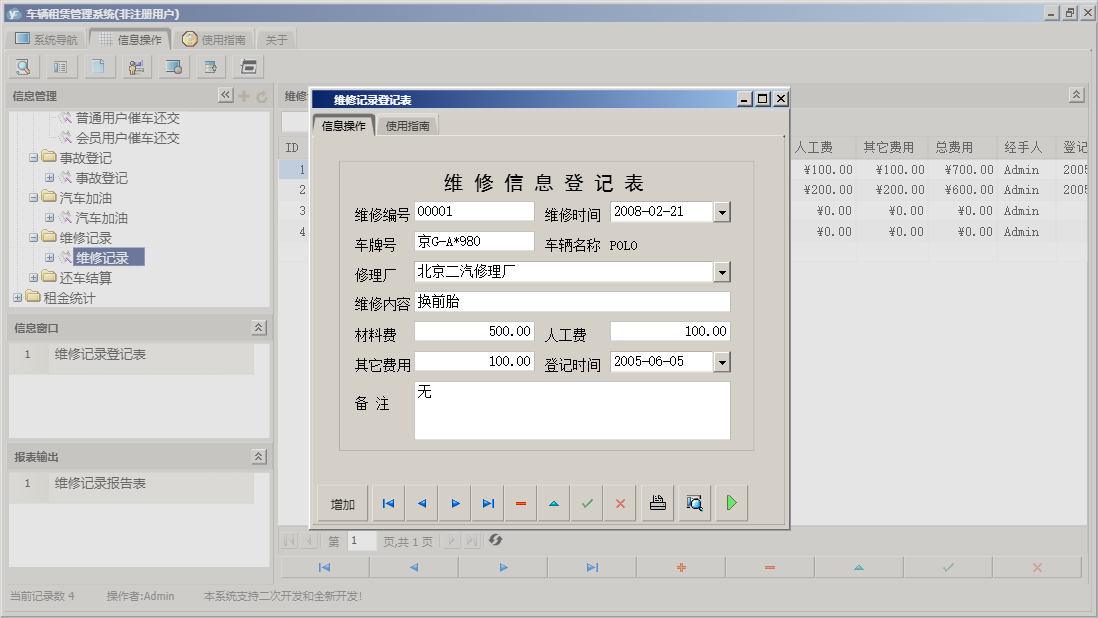This screenshot has width=1098, height=618.
Task: Click the new document toolbar icon
Action: point(98,66)
